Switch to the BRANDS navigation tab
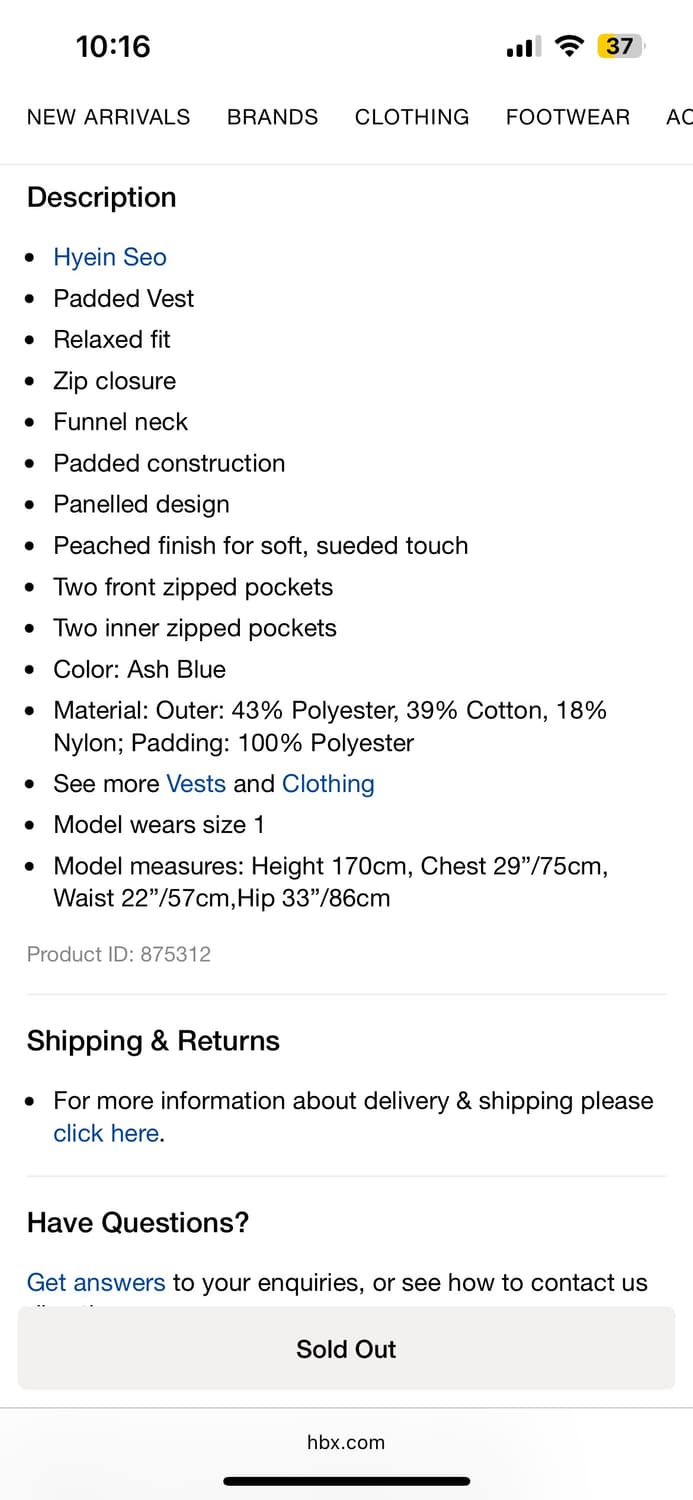Viewport: 693px width, 1500px height. (x=272, y=117)
